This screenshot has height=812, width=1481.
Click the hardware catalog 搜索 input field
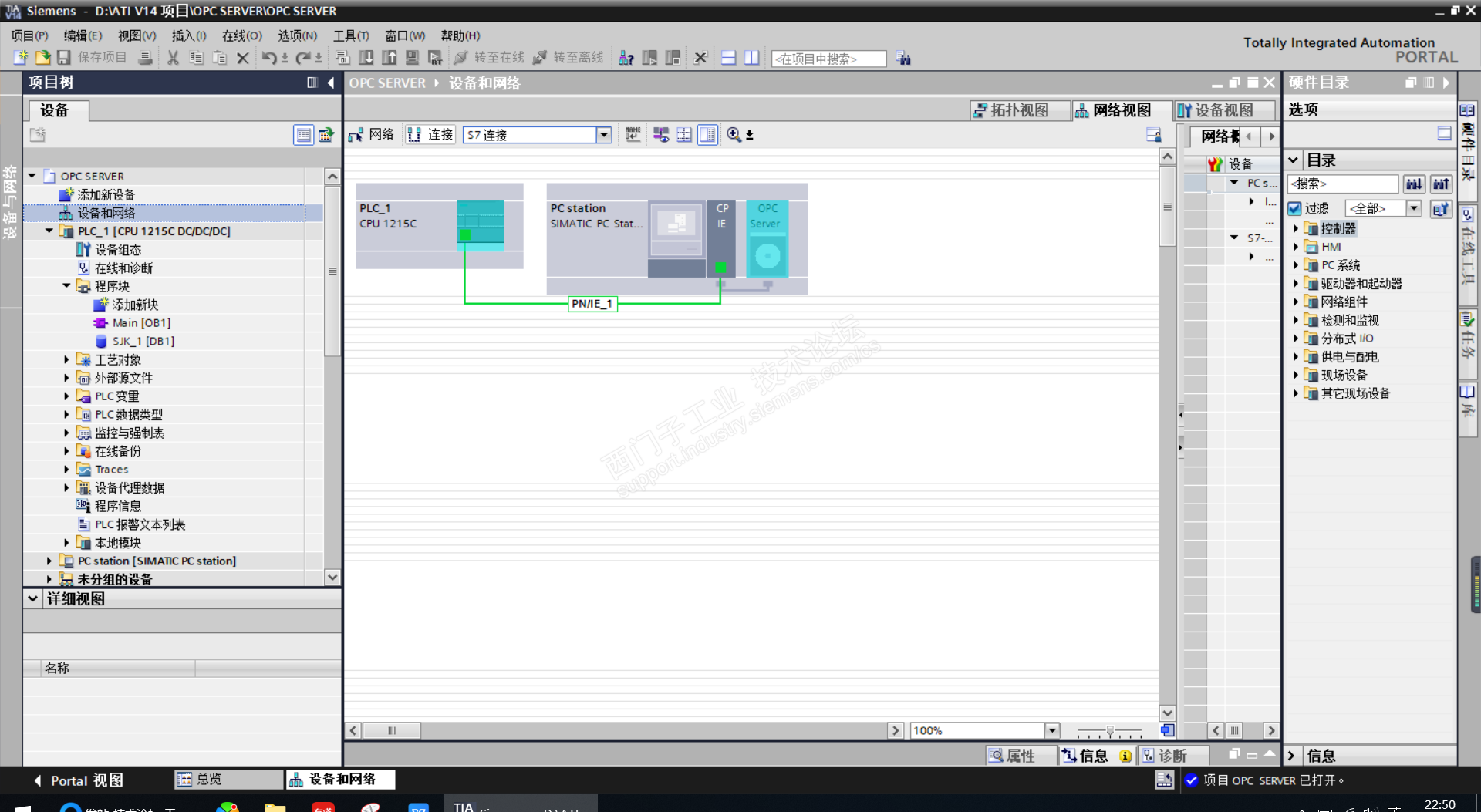[1343, 184]
